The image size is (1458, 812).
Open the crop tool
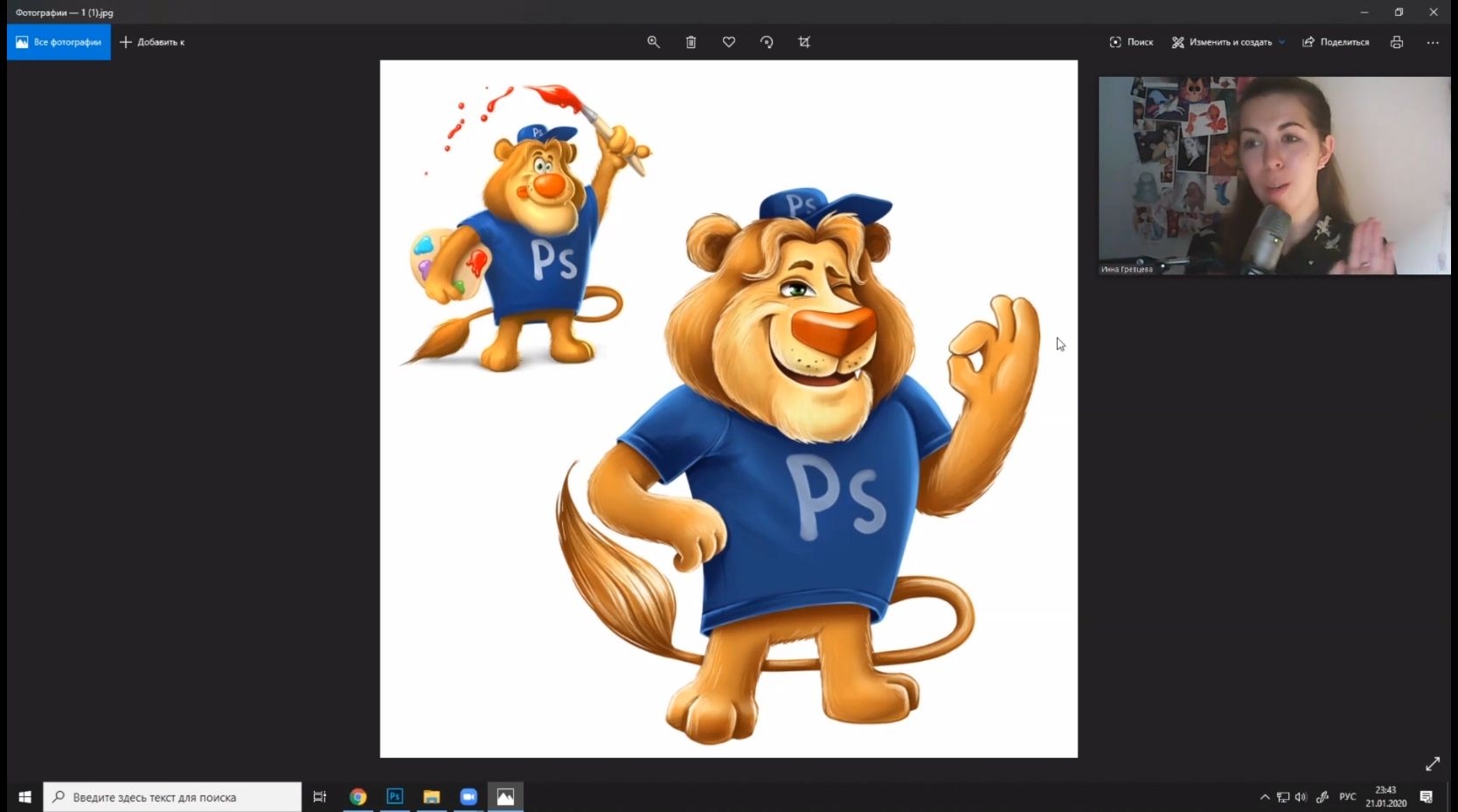coord(804,42)
